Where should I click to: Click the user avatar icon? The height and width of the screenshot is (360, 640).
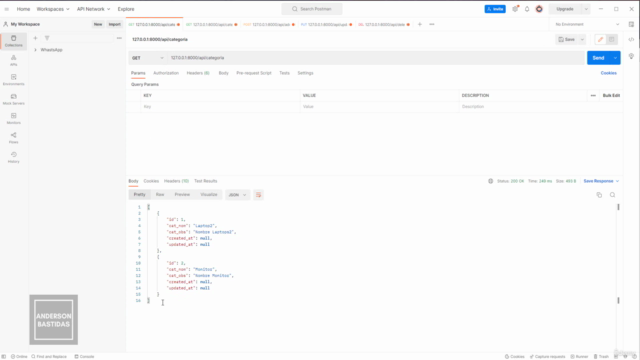[x=539, y=9]
